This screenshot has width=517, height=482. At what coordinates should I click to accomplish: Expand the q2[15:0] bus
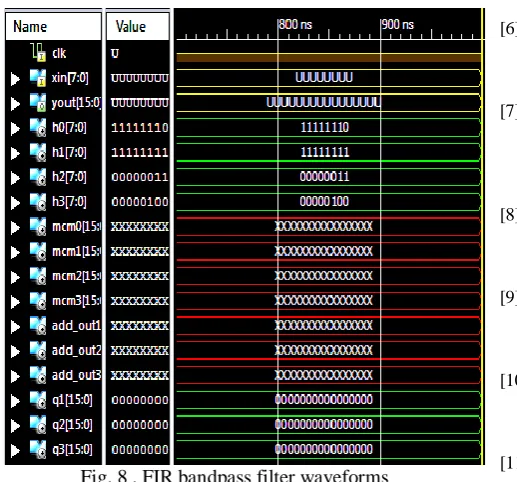[15, 426]
